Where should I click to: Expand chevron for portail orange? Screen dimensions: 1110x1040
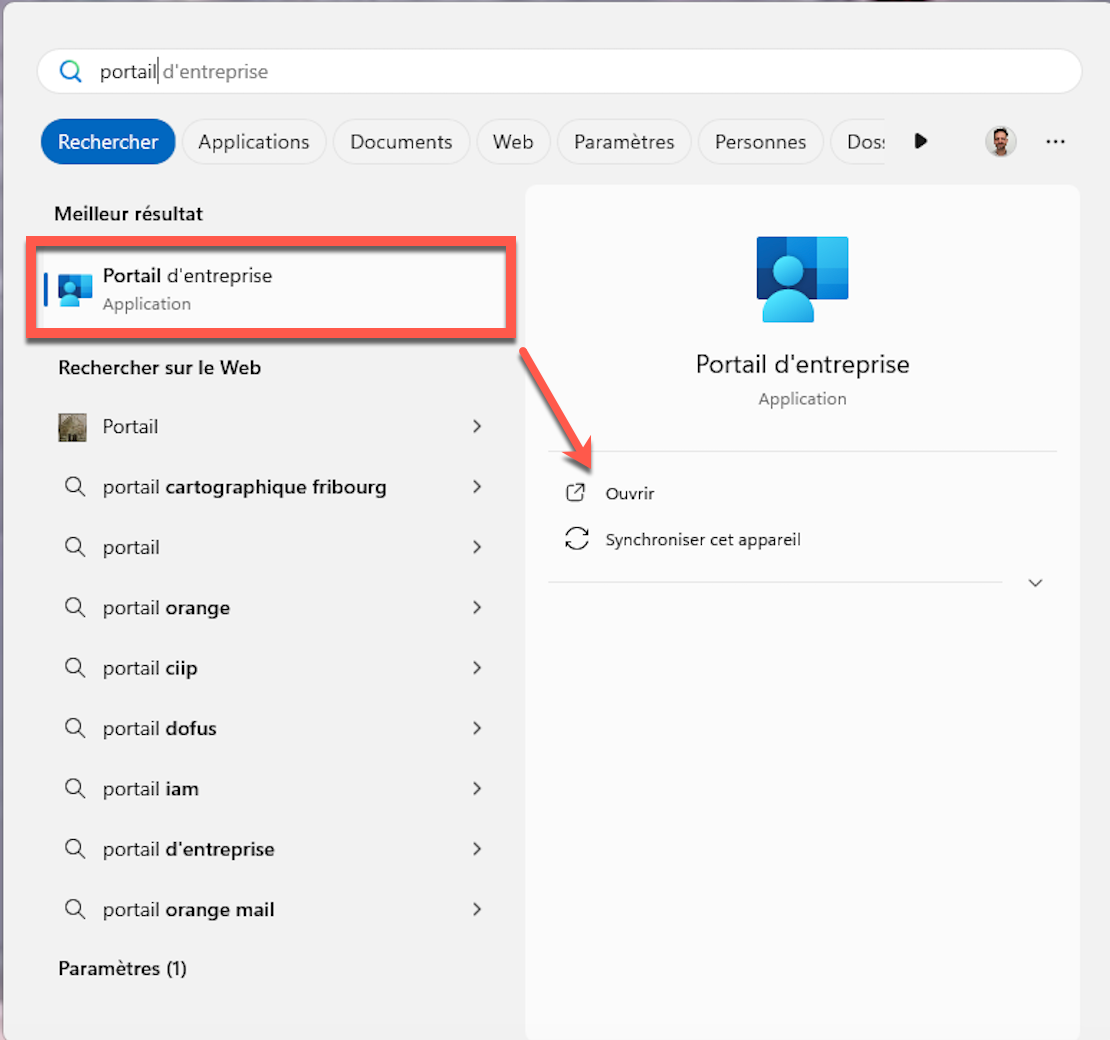(x=477, y=607)
